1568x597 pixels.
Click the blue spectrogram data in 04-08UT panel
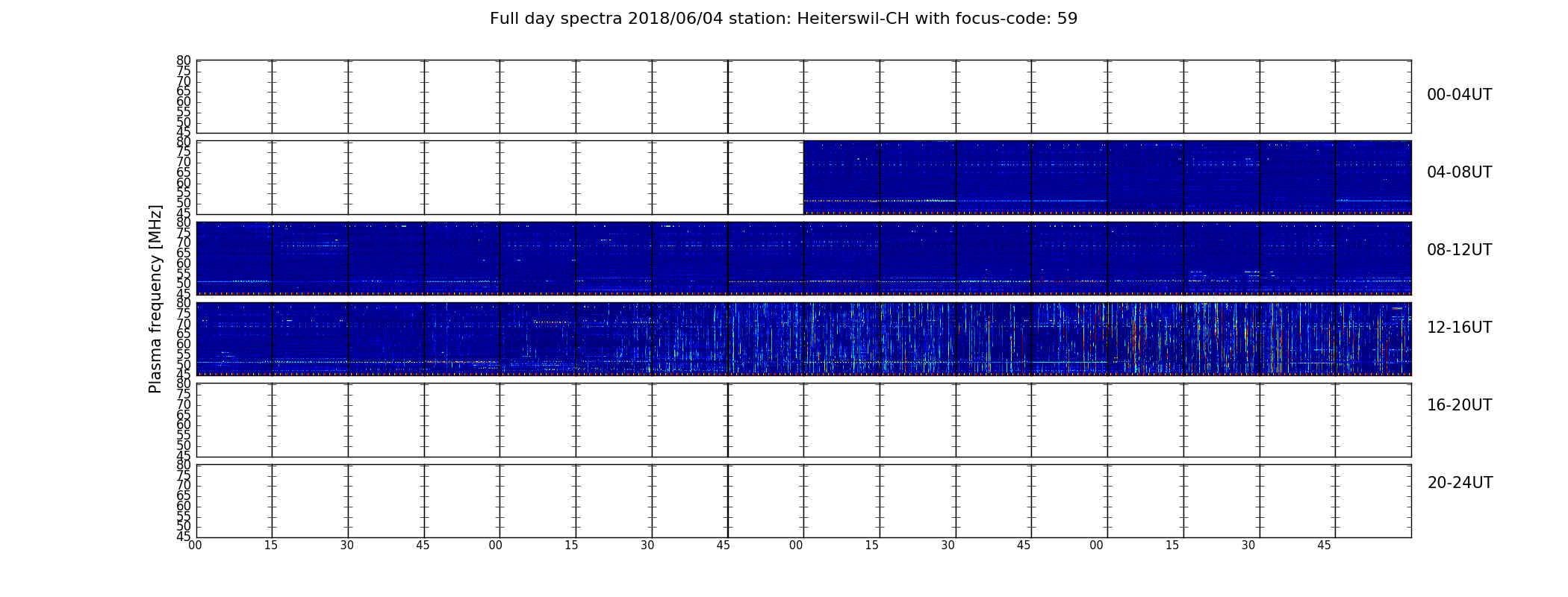coord(1107,178)
